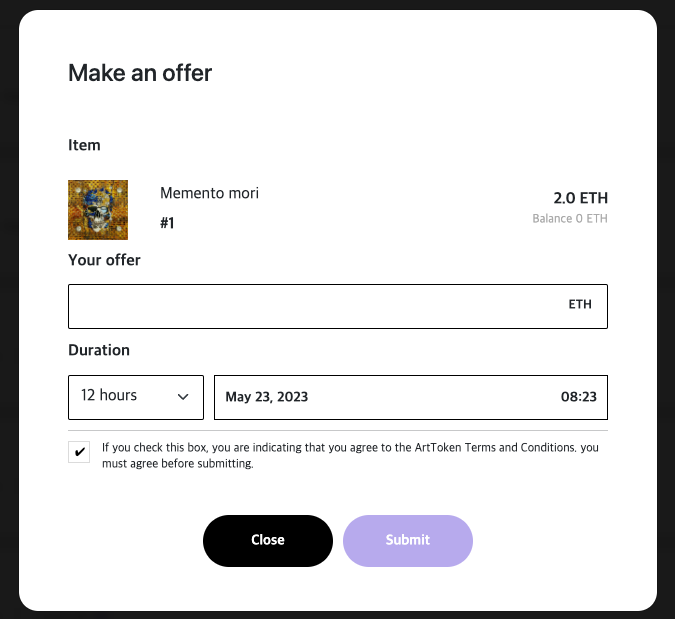The height and width of the screenshot is (619, 675).
Task: Click the 2.0 ETH price text
Action: click(580, 198)
